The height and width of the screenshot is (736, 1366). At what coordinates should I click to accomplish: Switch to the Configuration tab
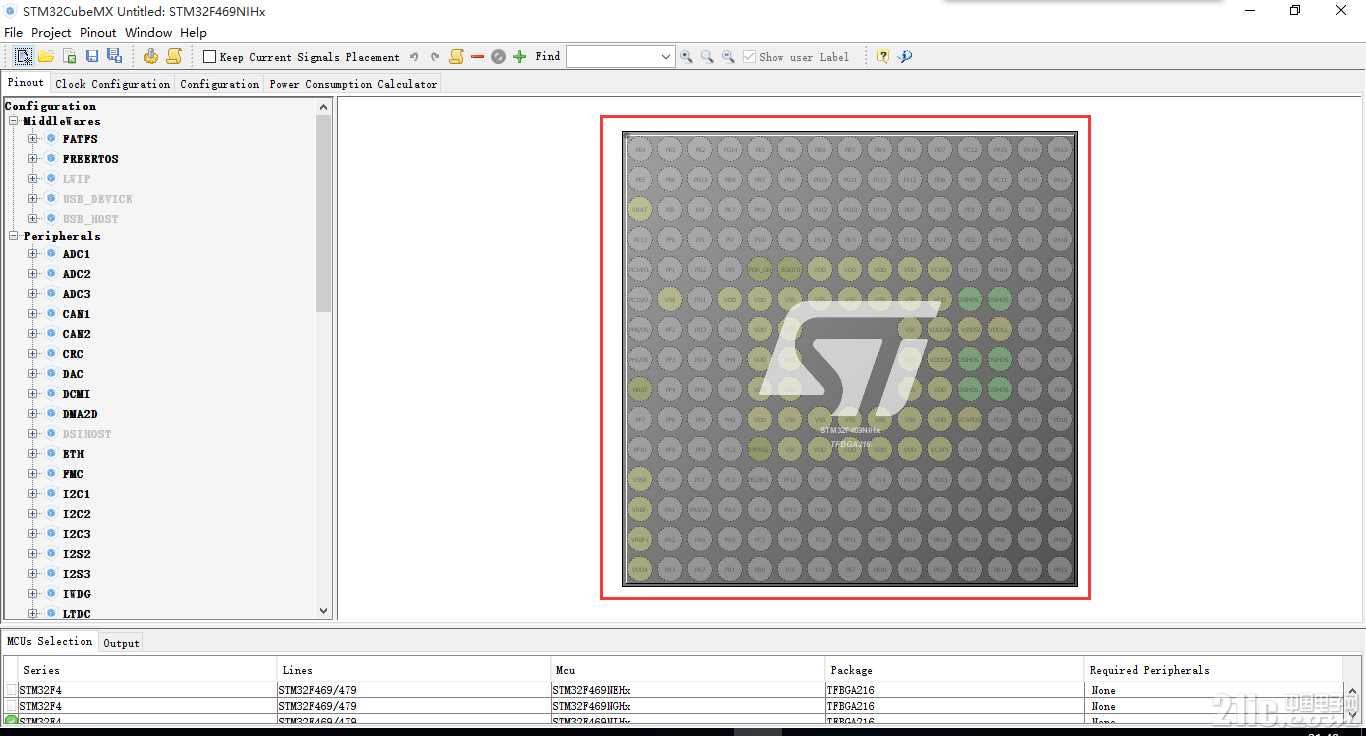coord(219,84)
